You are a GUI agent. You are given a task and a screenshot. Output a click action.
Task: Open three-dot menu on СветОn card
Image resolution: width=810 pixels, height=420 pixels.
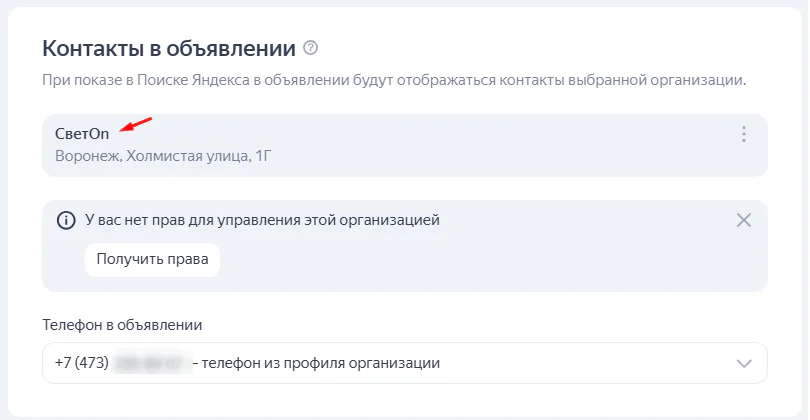coord(743,134)
